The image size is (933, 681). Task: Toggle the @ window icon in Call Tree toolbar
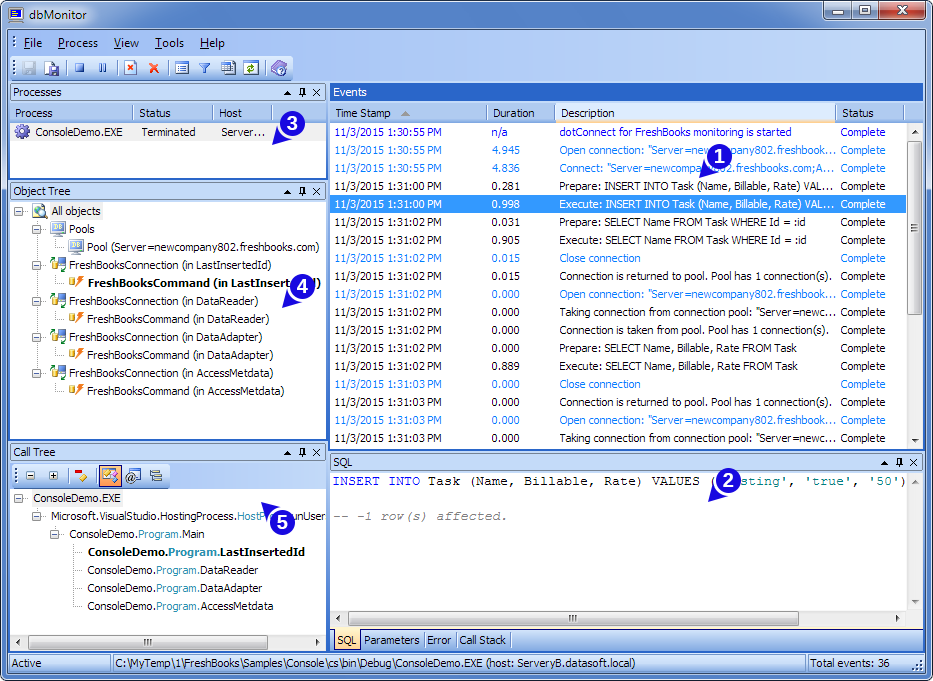pyautogui.click(x=133, y=475)
